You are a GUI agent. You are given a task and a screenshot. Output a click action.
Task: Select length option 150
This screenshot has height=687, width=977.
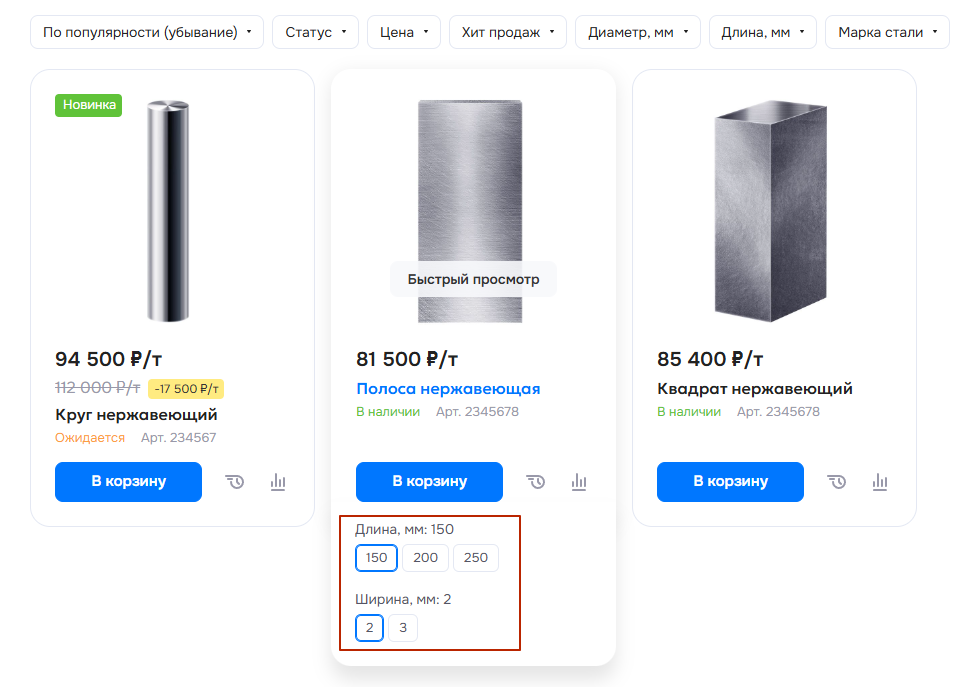pos(376,557)
